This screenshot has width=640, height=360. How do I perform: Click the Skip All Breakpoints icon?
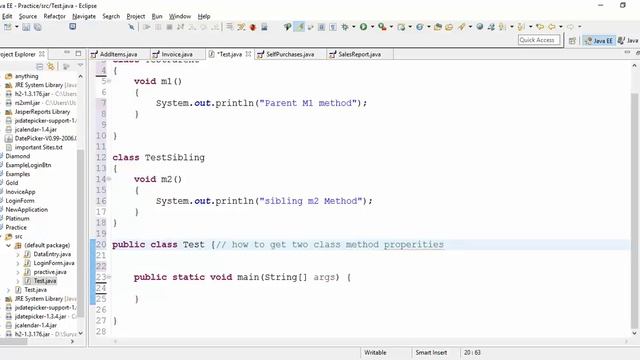131,27
